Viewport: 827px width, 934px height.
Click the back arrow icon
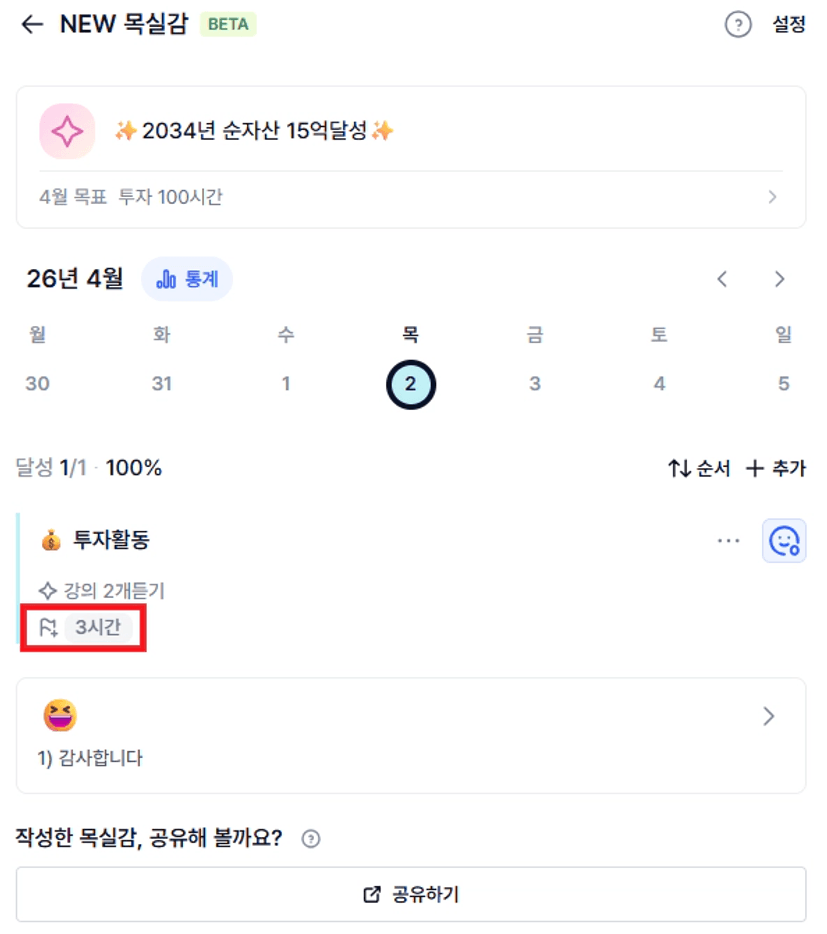[33, 25]
